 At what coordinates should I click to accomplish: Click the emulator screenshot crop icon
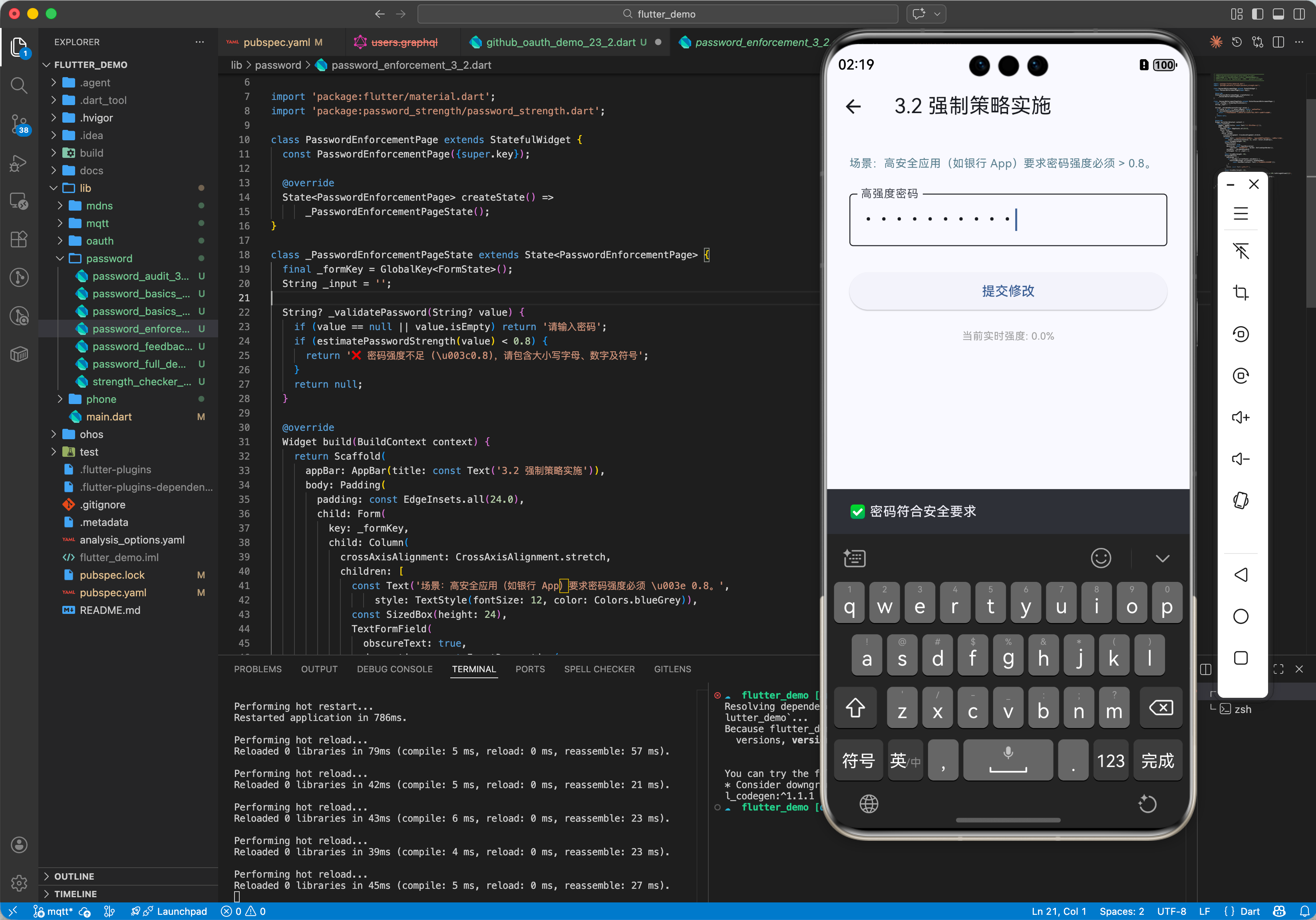click(x=1240, y=292)
